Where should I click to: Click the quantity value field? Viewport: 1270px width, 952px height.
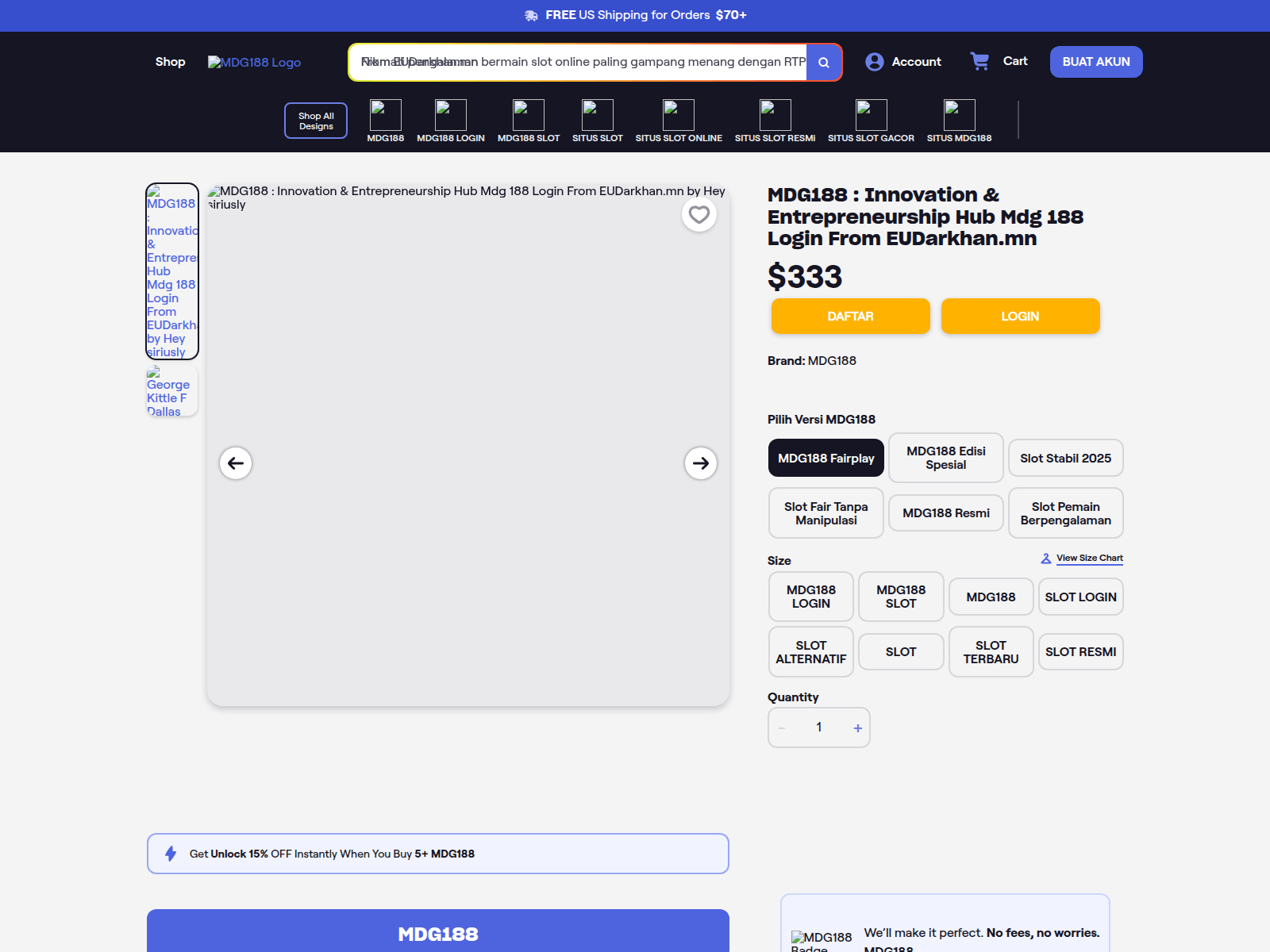(819, 727)
